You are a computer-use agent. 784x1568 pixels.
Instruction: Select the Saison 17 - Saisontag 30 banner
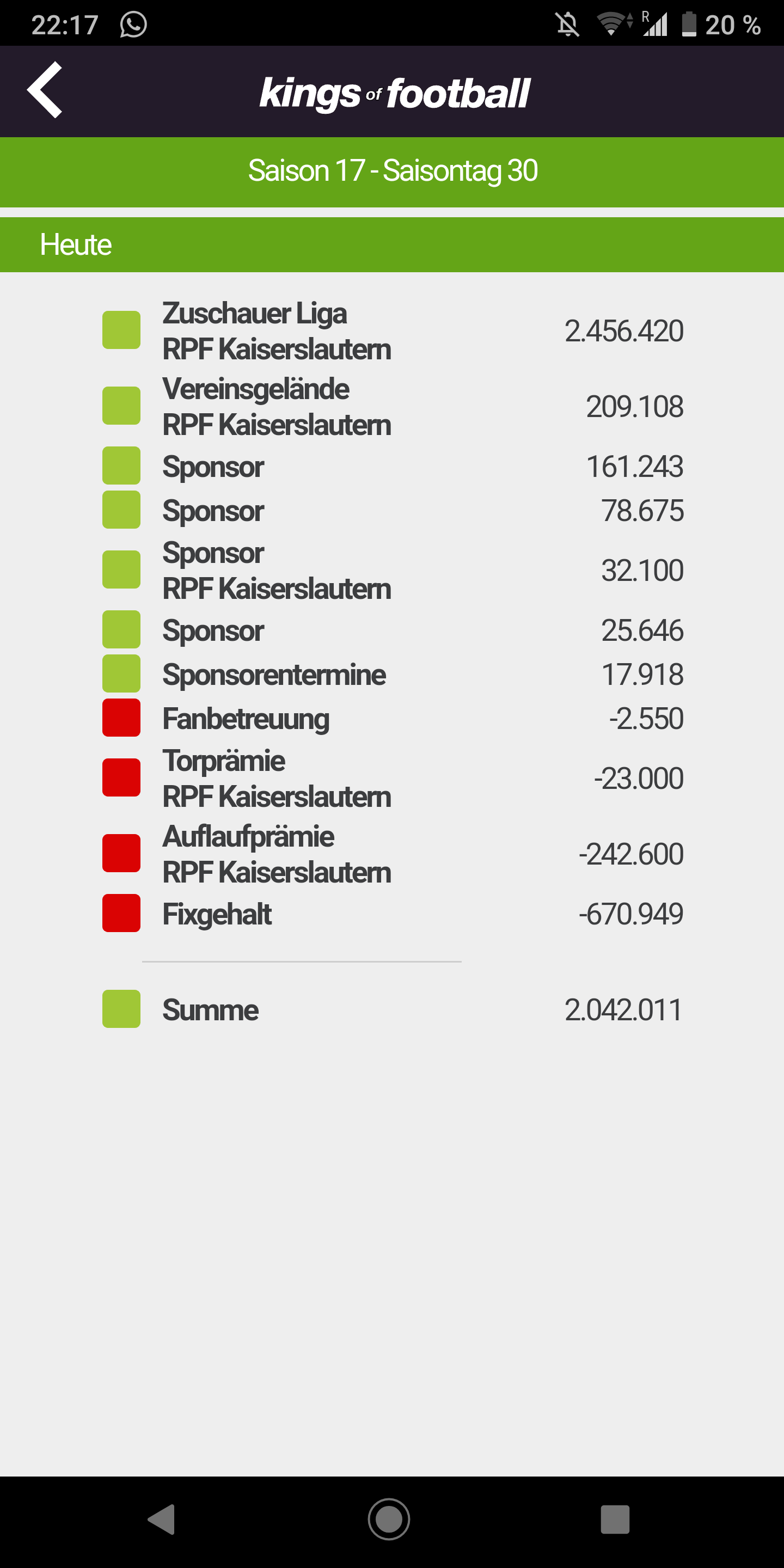pyautogui.click(x=392, y=171)
